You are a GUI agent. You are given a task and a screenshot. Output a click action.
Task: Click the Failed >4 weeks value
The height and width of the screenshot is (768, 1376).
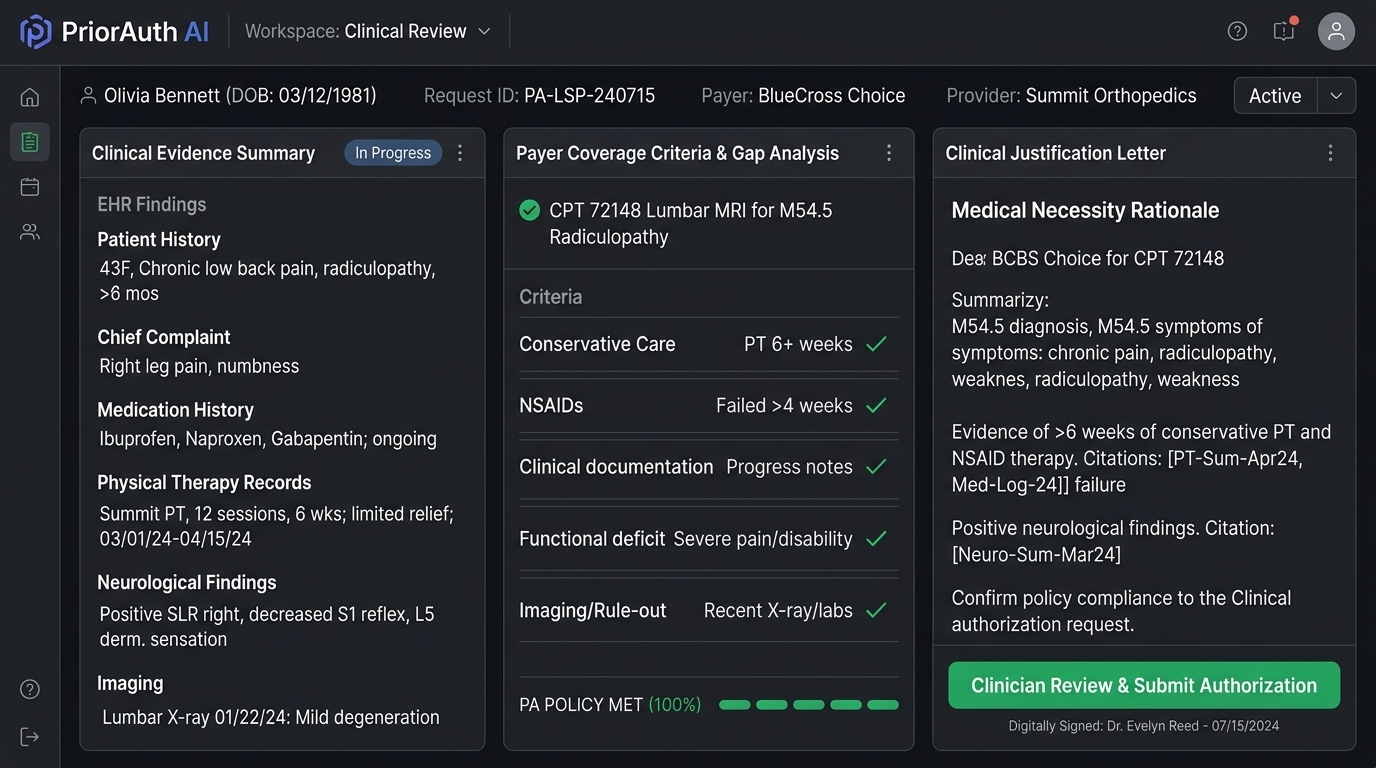[x=784, y=405]
